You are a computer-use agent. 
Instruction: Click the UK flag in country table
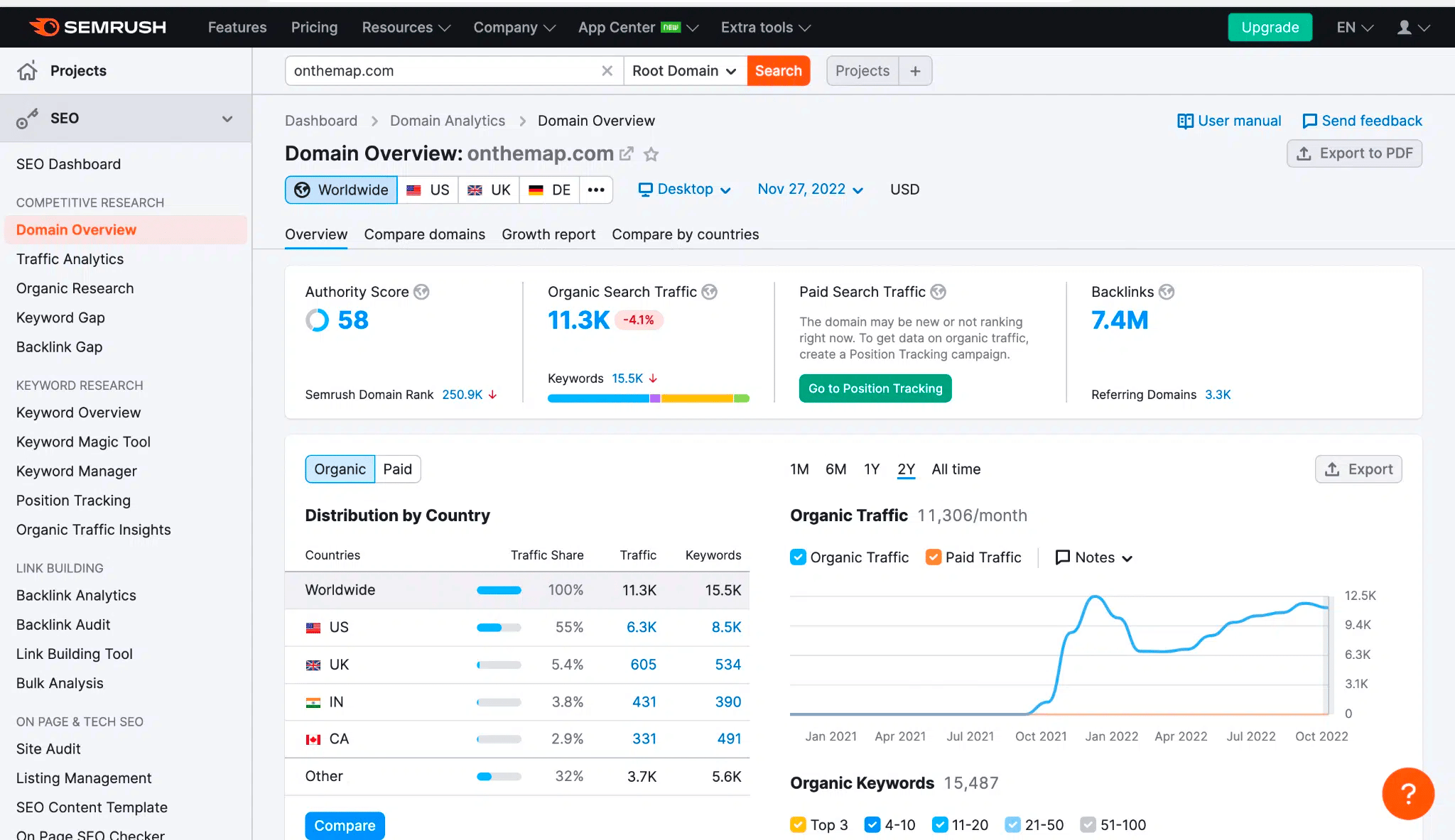coord(313,665)
